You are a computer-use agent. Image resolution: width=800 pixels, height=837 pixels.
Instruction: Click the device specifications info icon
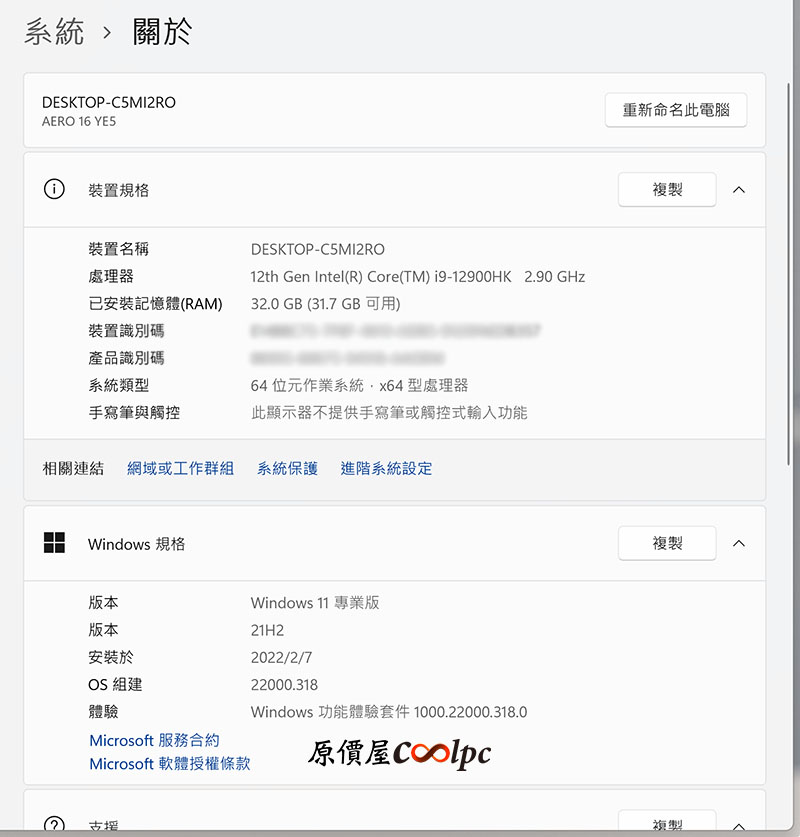point(54,189)
